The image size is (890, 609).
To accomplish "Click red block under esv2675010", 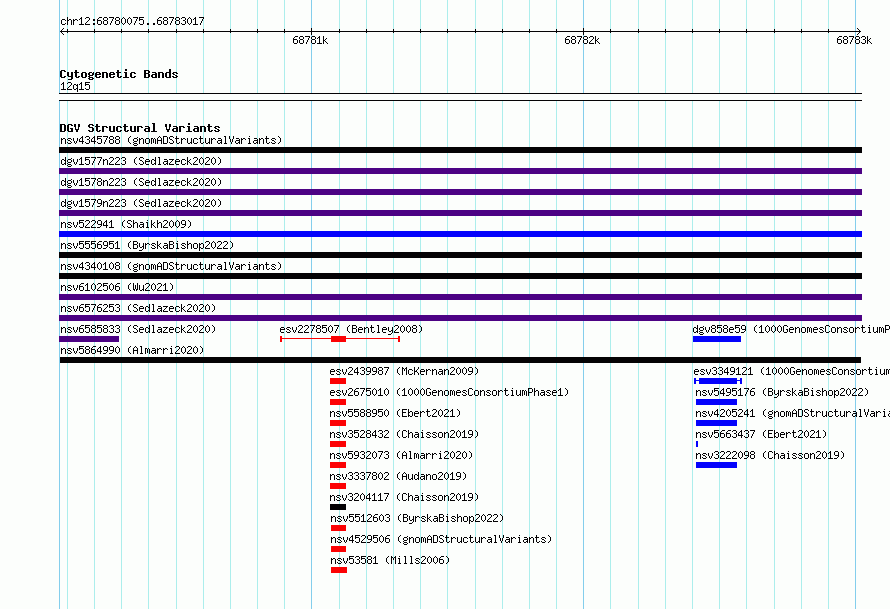I will (x=338, y=402).
